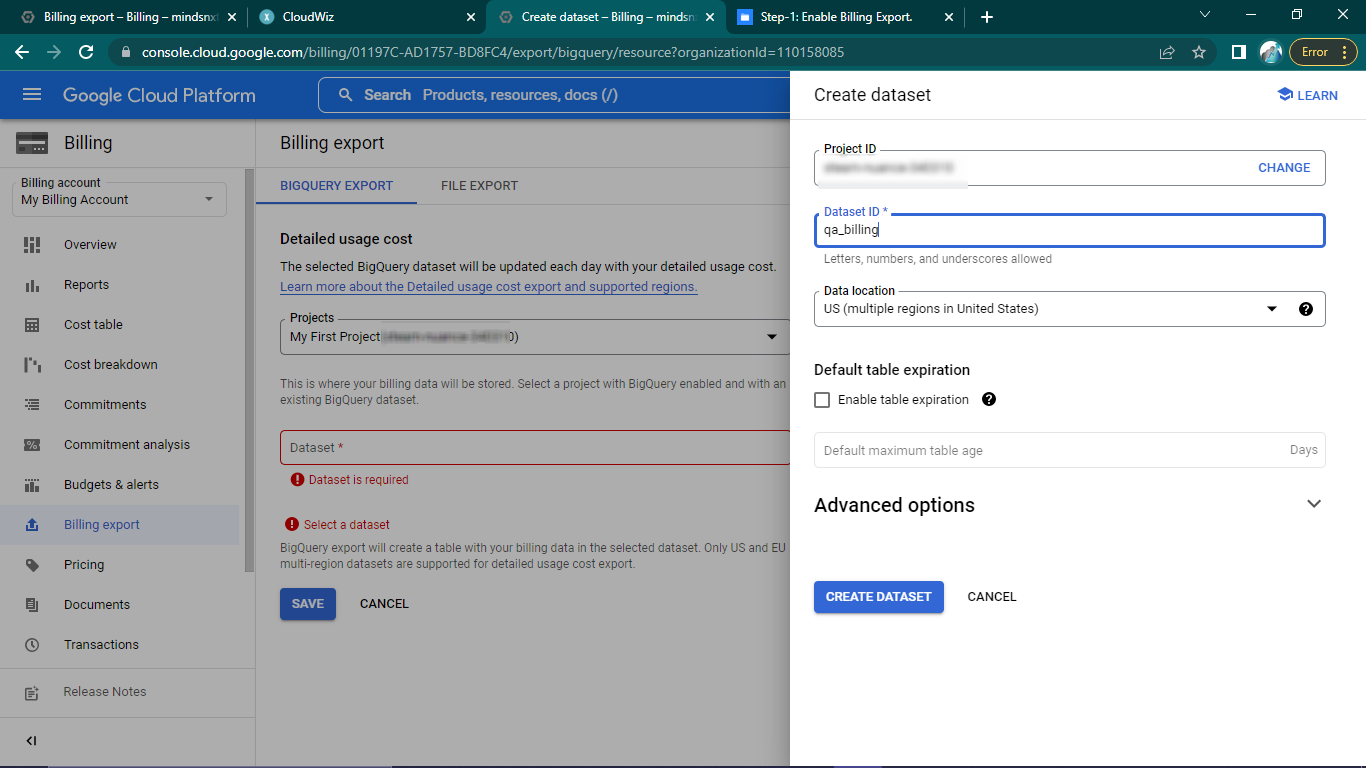Expand the Advanced options section
The height and width of the screenshot is (768, 1366).
pos(1314,504)
